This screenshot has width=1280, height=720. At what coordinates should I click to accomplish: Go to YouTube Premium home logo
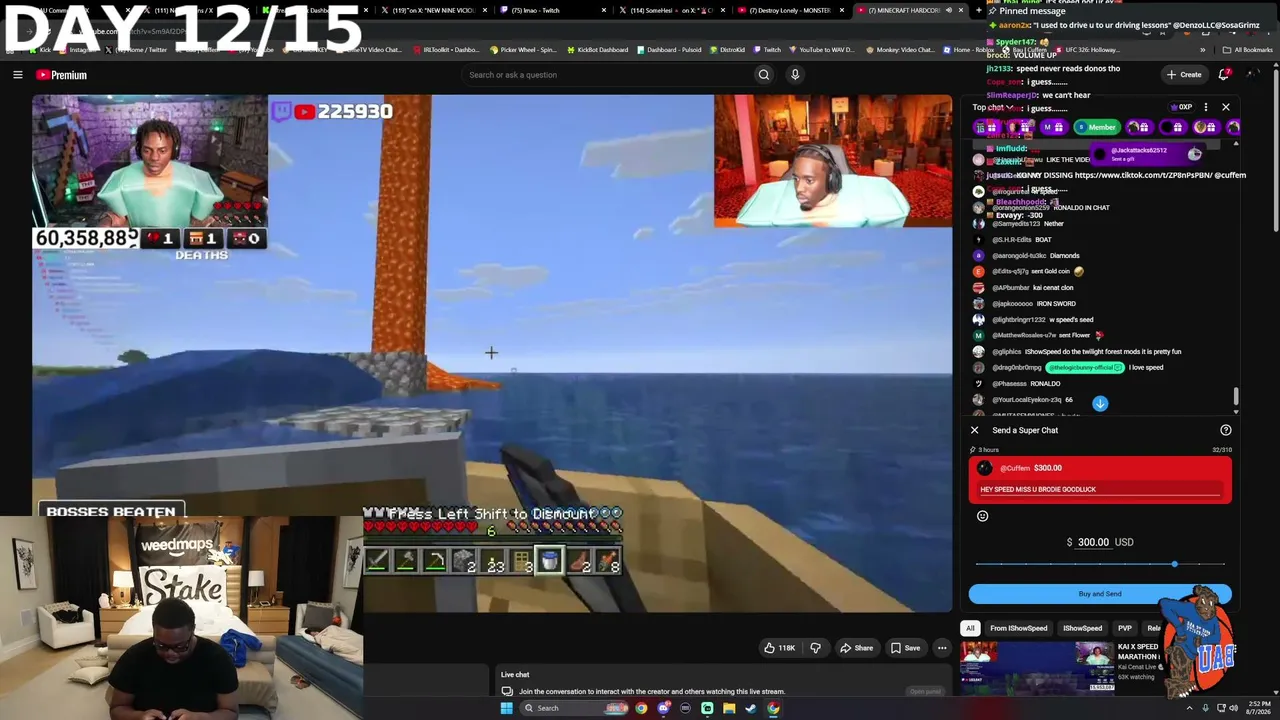[x=61, y=75]
